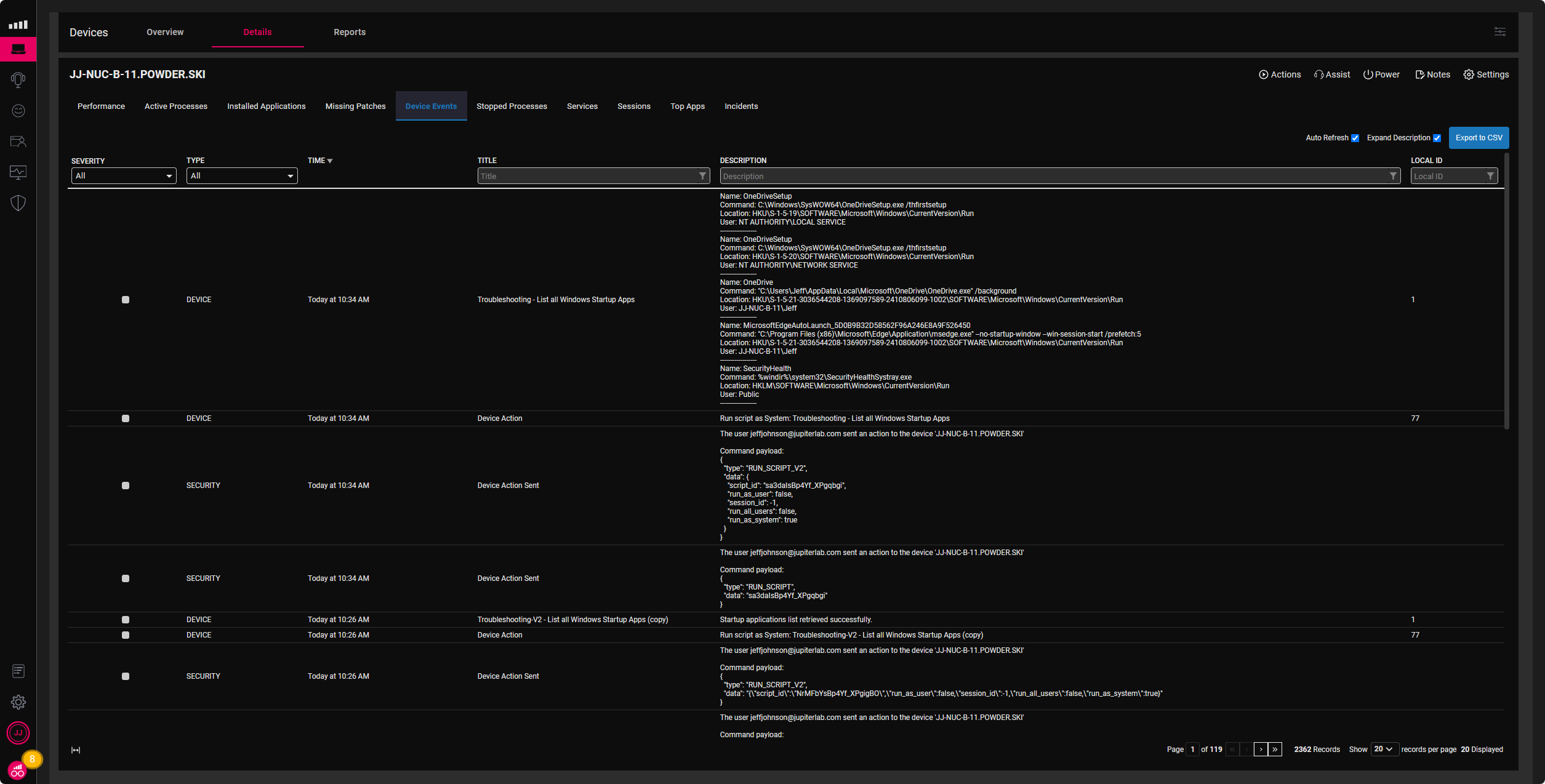Viewport: 1545px width, 784px height.
Task: Uncheck the Expand Description checkbox
Action: pyautogui.click(x=1437, y=138)
